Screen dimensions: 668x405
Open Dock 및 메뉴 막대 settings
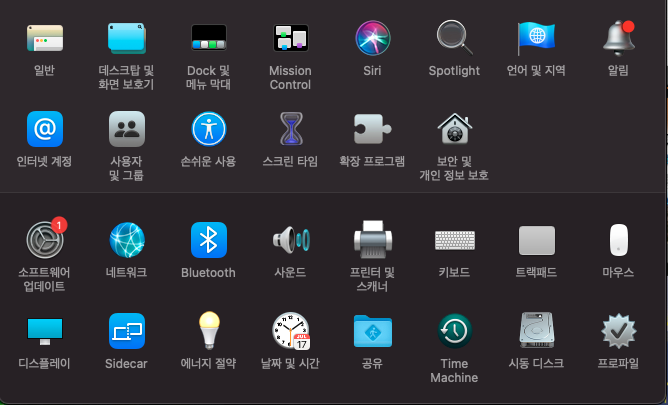tap(209, 37)
